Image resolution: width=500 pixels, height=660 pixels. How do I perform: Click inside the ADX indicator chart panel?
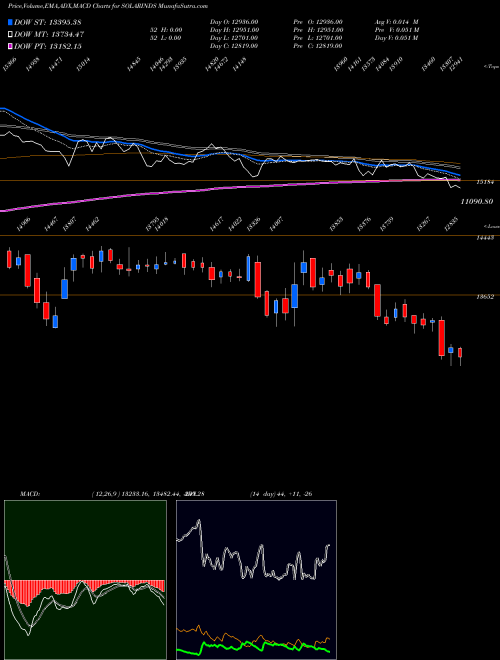pos(256,580)
